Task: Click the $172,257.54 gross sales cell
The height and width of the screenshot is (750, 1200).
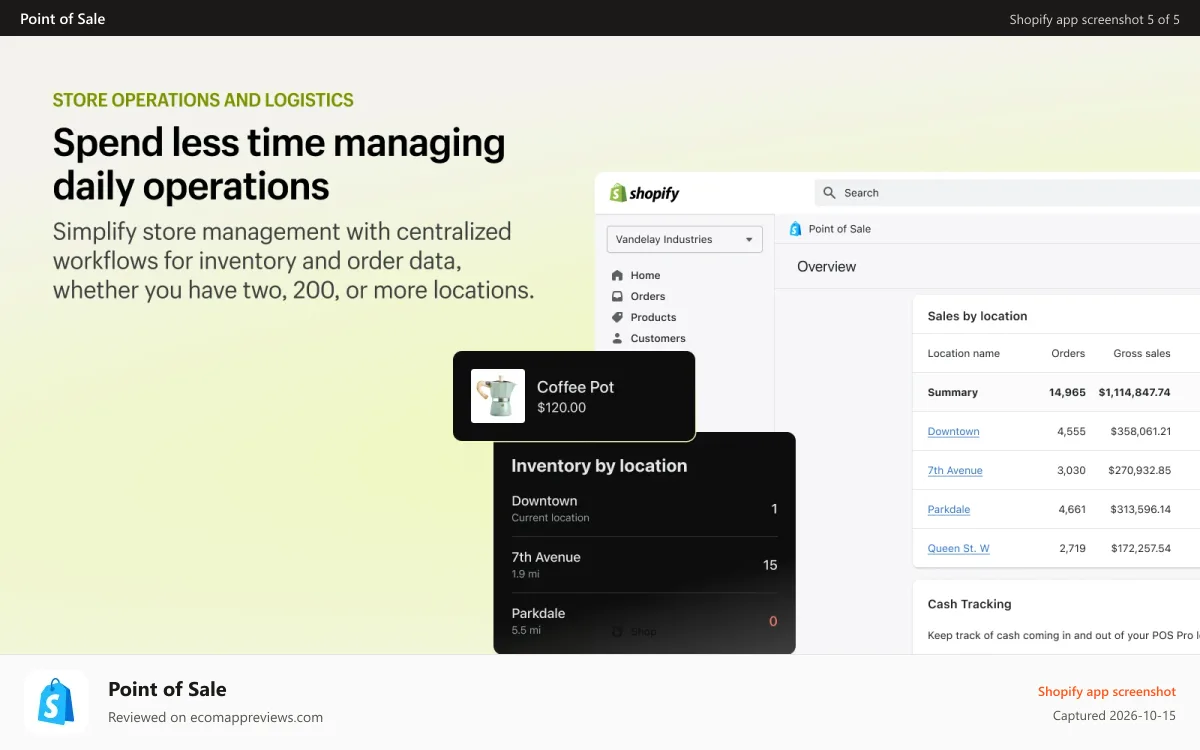Action: click(1140, 548)
